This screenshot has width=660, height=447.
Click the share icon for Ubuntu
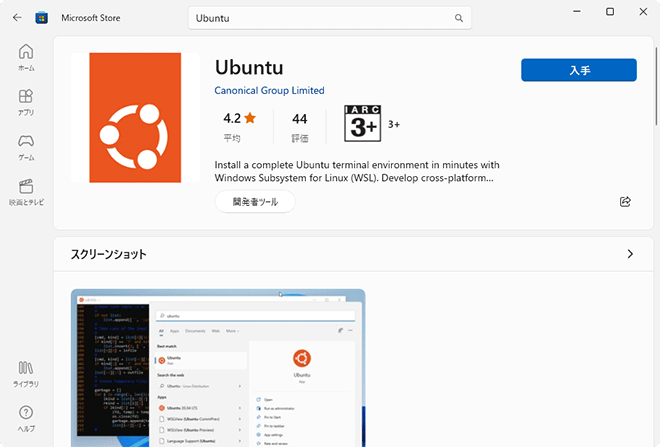625,202
